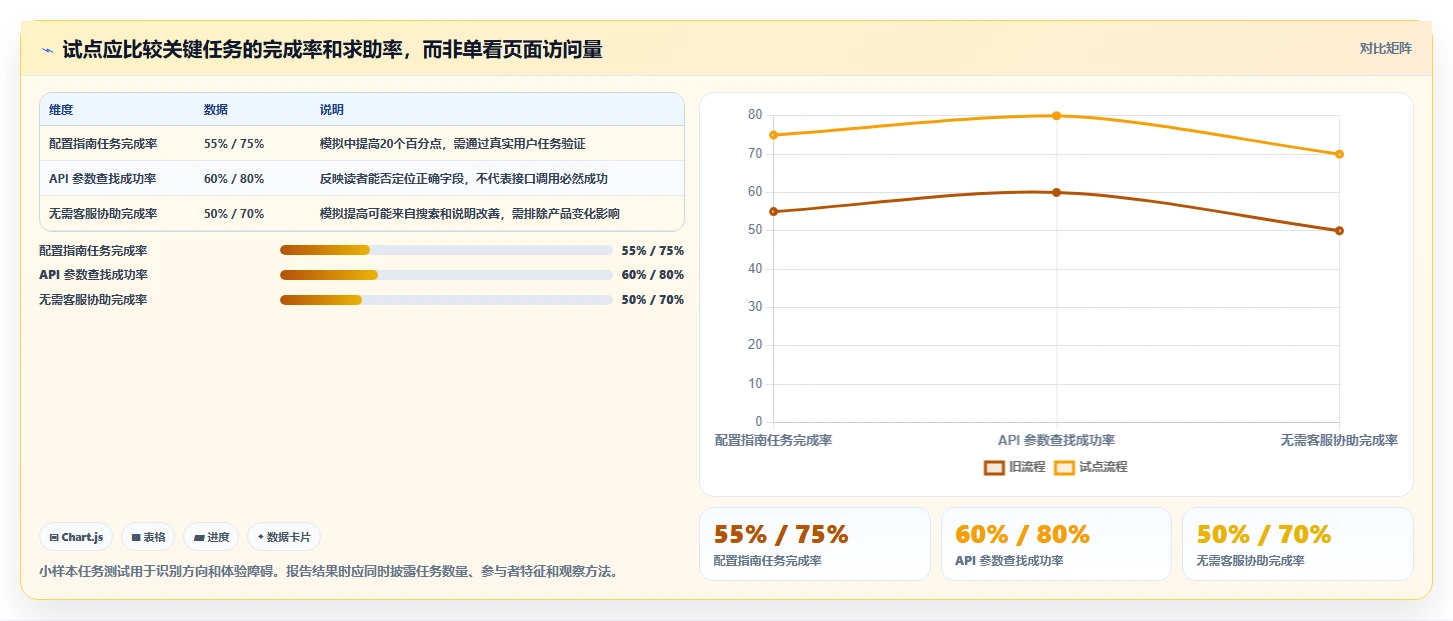The image size is (1453, 621).
Task: Click table cell 配置指南任务完成率
Action: pos(103,144)
